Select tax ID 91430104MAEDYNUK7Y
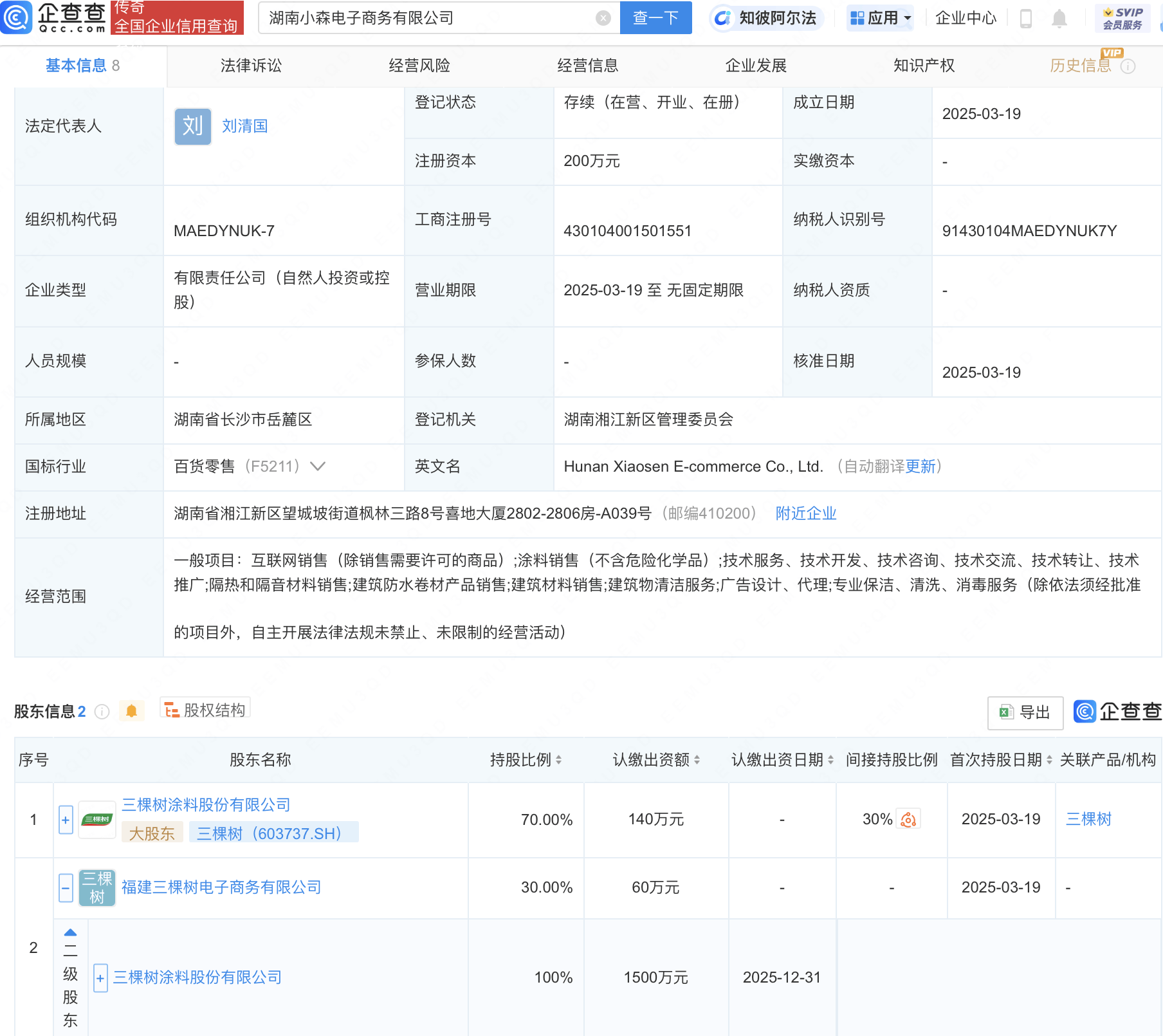This screenshot has width=1163, height=1036. [1029, 231]
